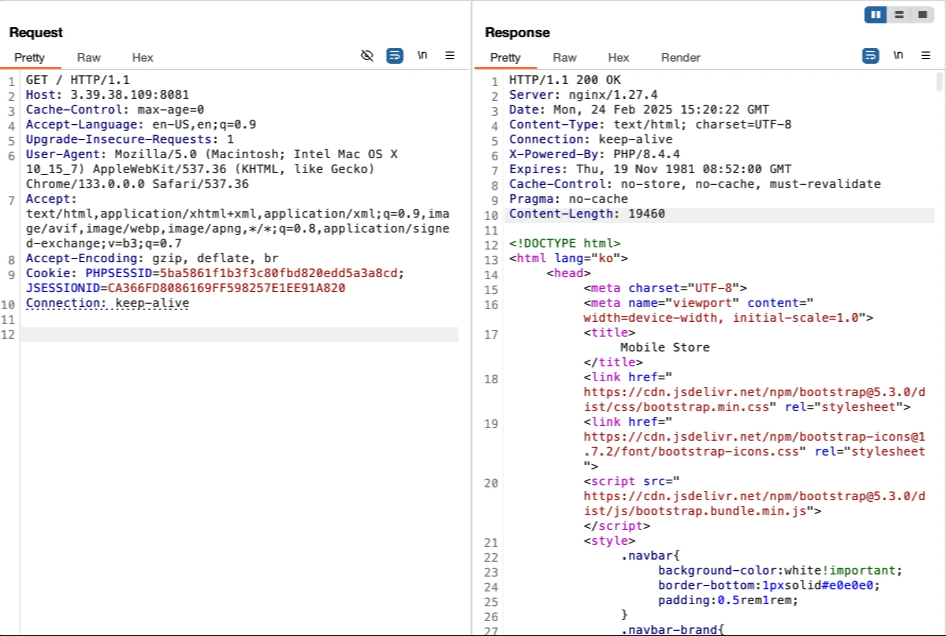Viewport: 946px width, 636px height.
Task: Open the Response Render tab
Action: click(x=681, y=57)
